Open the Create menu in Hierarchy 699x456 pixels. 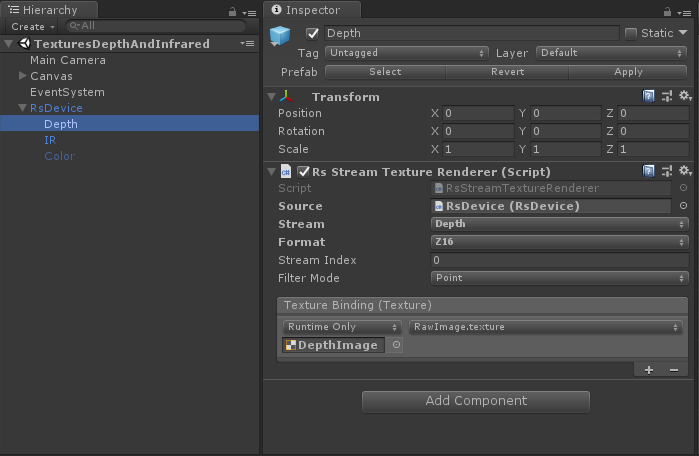31,26
